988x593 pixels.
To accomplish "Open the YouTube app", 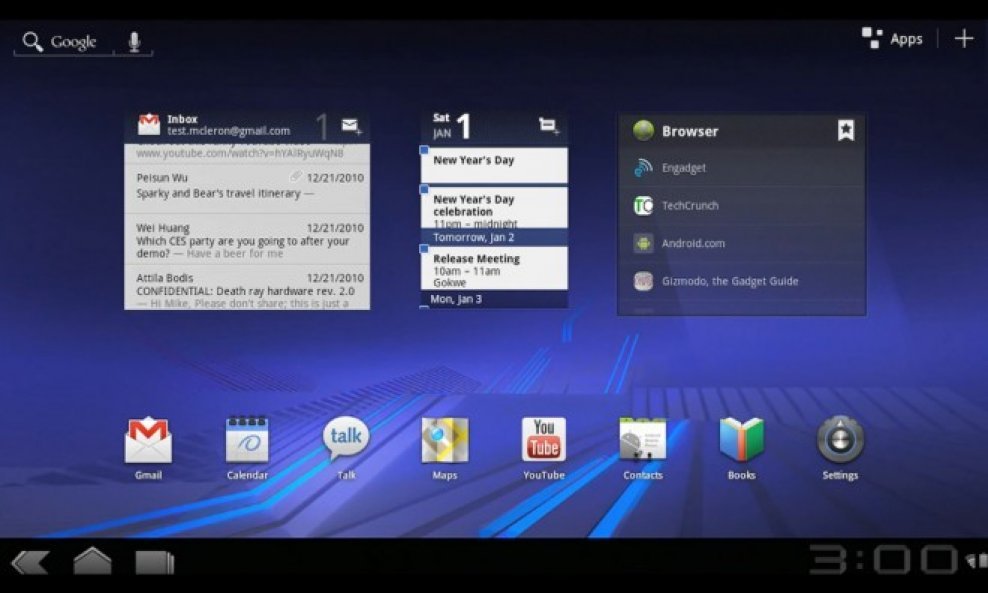I will (x=544, y=439).
